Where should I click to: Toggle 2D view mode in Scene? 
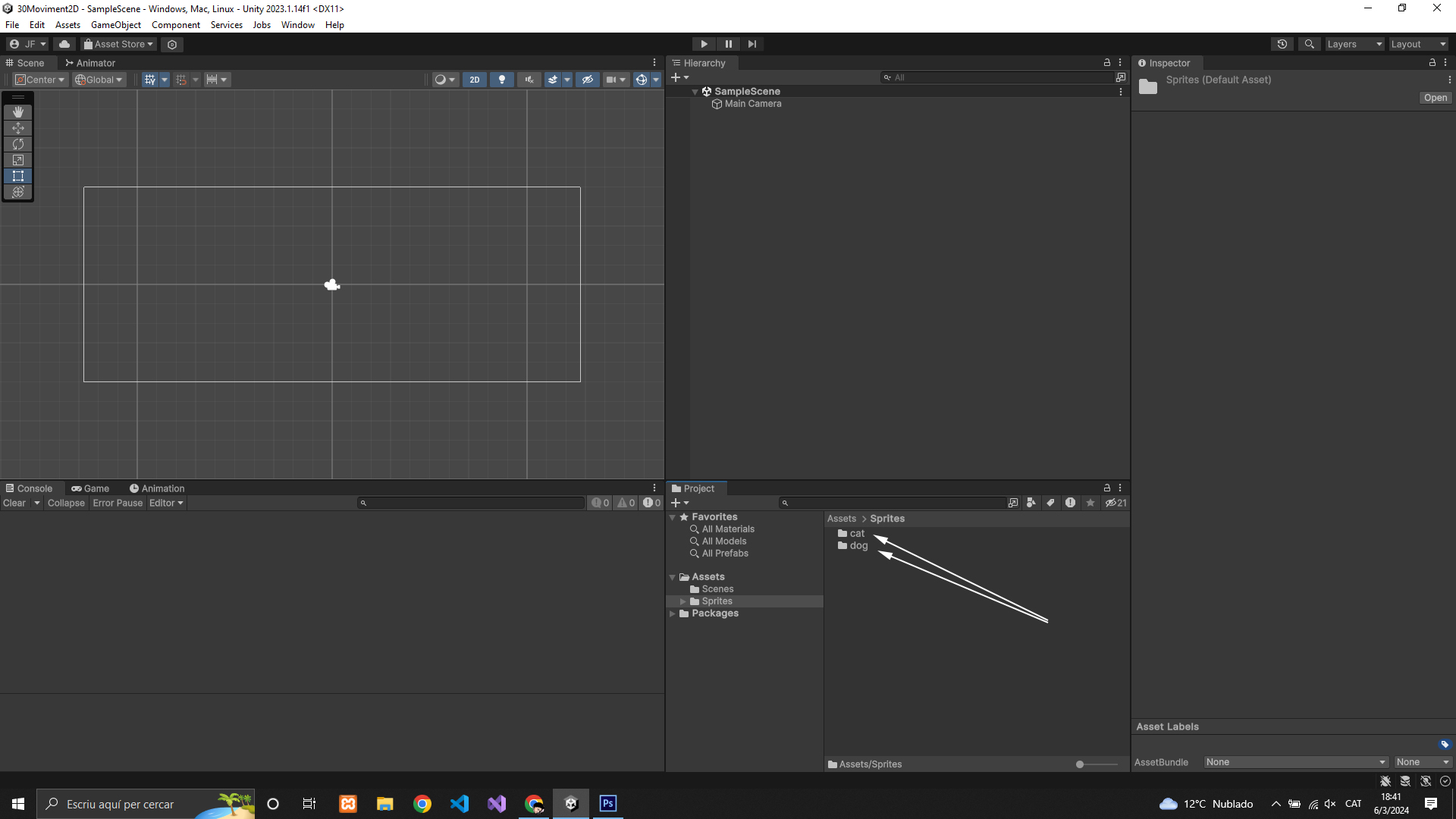tap(475, 80)
